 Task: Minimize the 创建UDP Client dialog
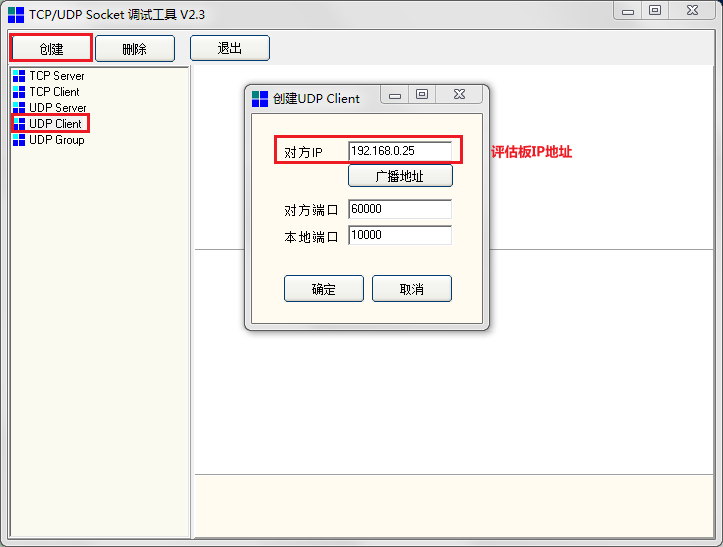tap(395, 95)
